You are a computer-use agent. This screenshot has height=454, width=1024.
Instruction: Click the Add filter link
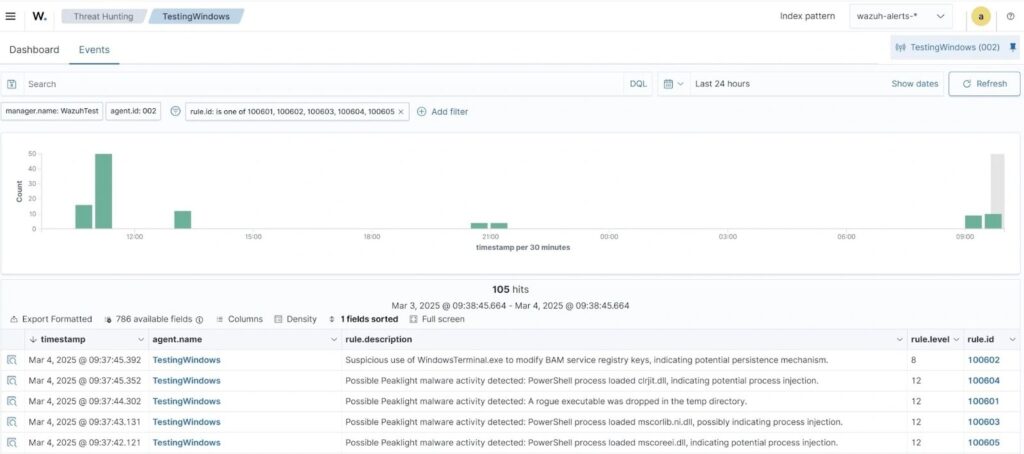pyautogui.click(x=449, y=112)
